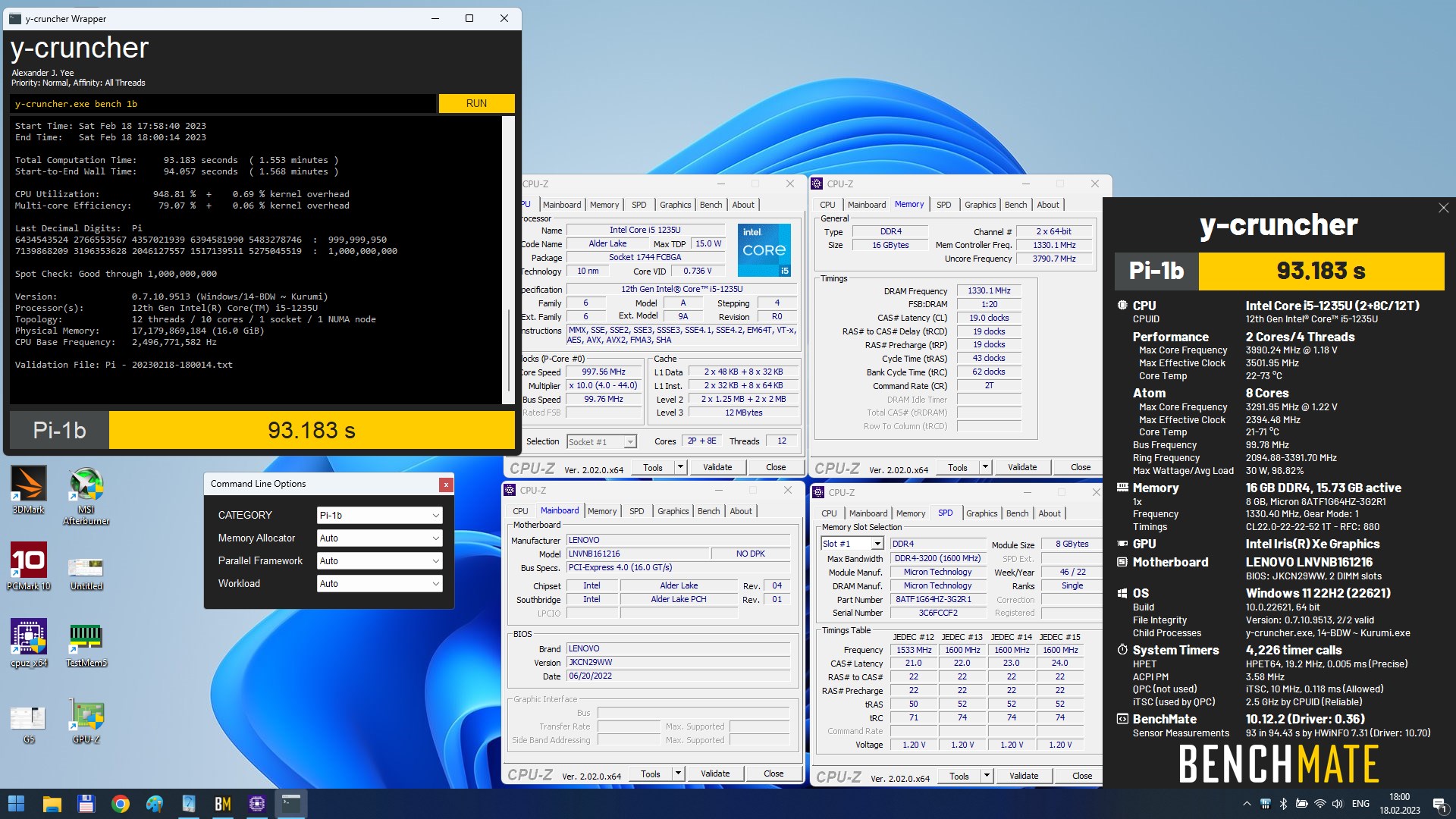Image resolution: width=1456 pixels, height=819 pixels.
Task: Open the cpuz_x64 desktop shortcut
Action: (x=28, y=642)
